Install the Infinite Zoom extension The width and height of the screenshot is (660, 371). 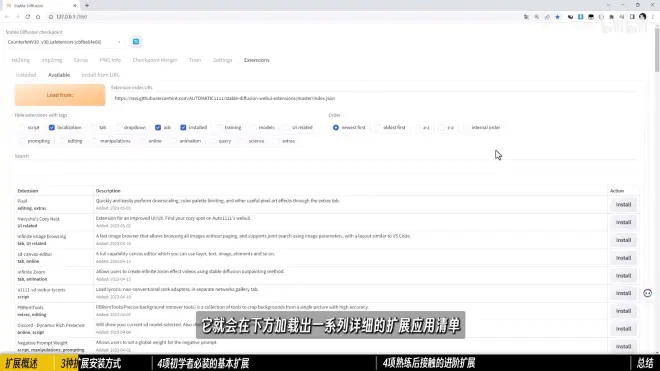coord(623,276)
